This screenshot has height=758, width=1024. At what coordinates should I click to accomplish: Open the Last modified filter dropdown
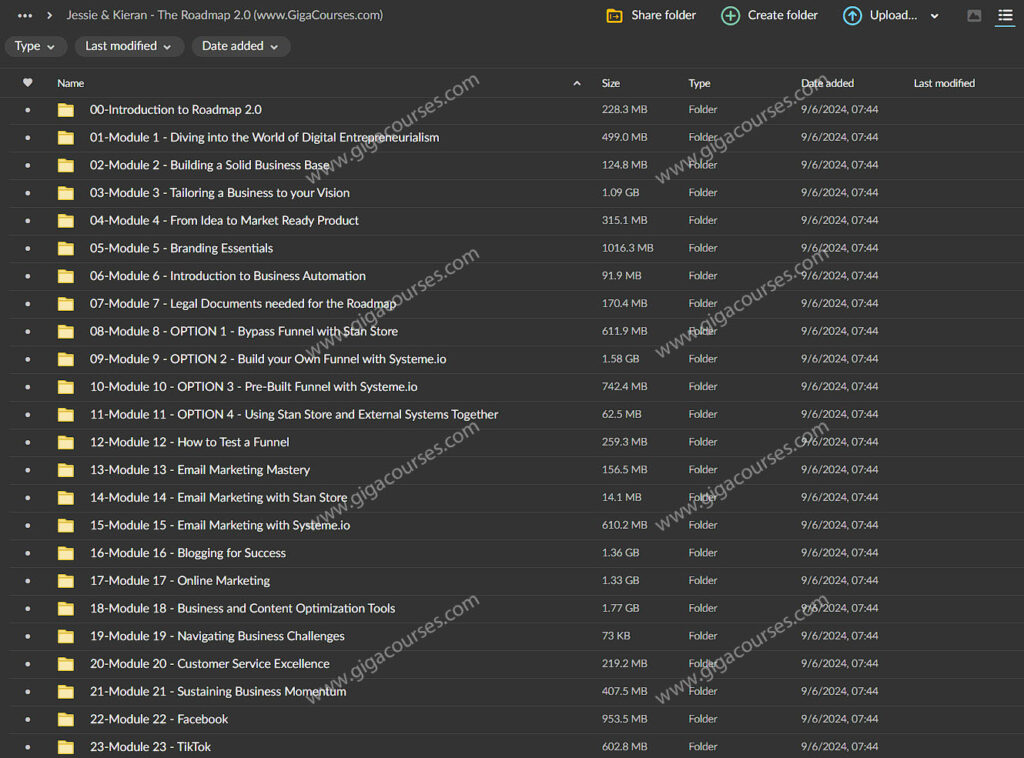point(128,46)
